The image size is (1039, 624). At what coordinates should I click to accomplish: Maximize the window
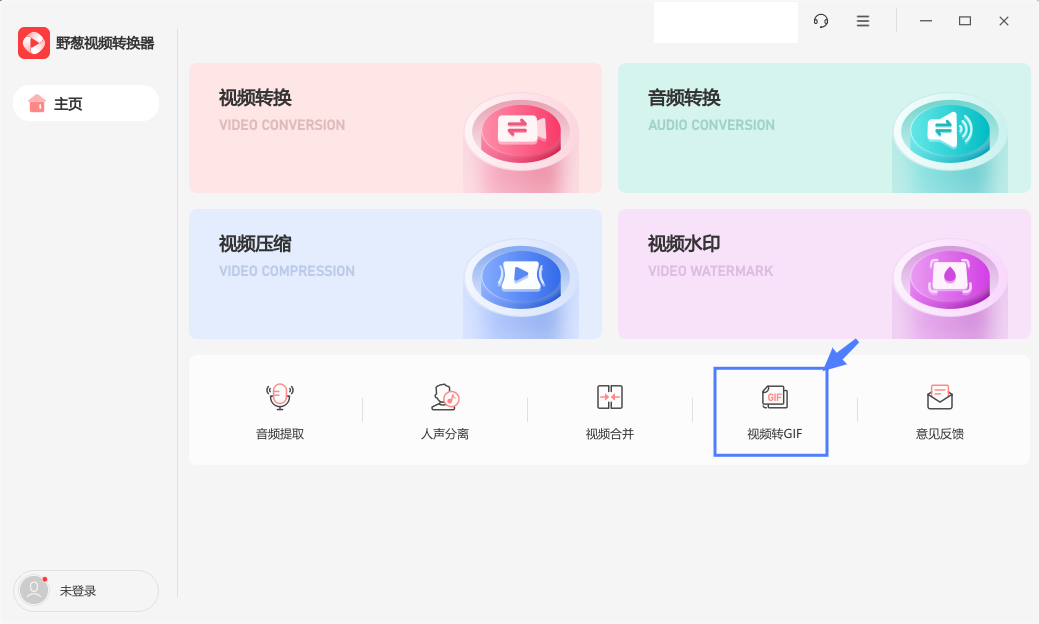click(x=965, y=21)
